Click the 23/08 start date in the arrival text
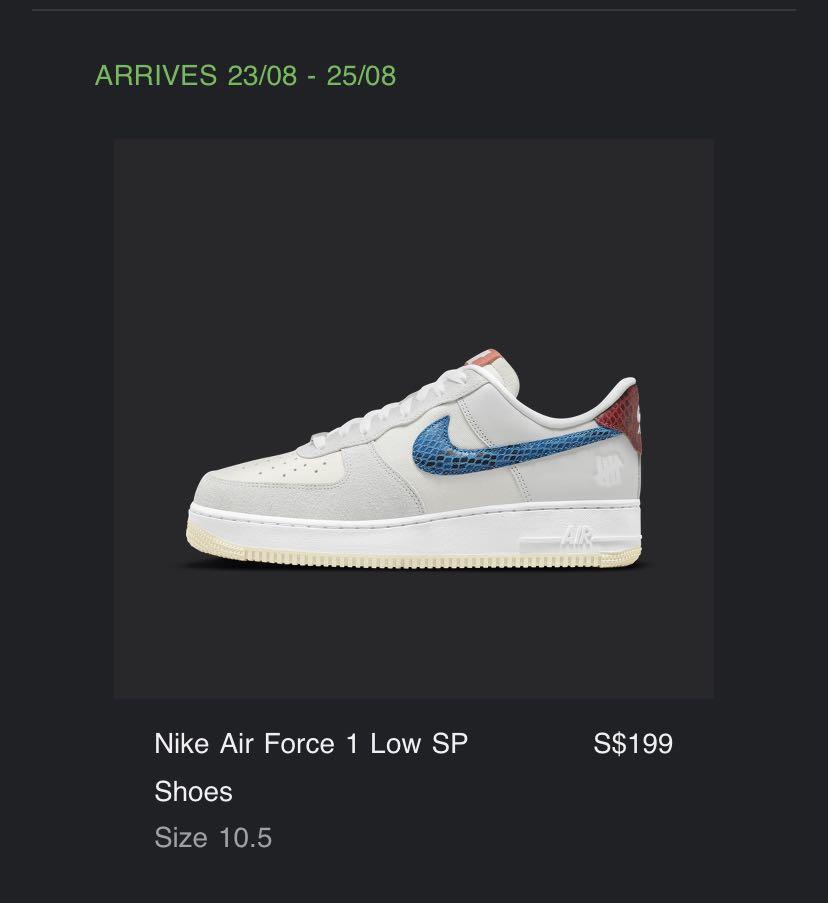828x903 pixels. pos(262,75)
